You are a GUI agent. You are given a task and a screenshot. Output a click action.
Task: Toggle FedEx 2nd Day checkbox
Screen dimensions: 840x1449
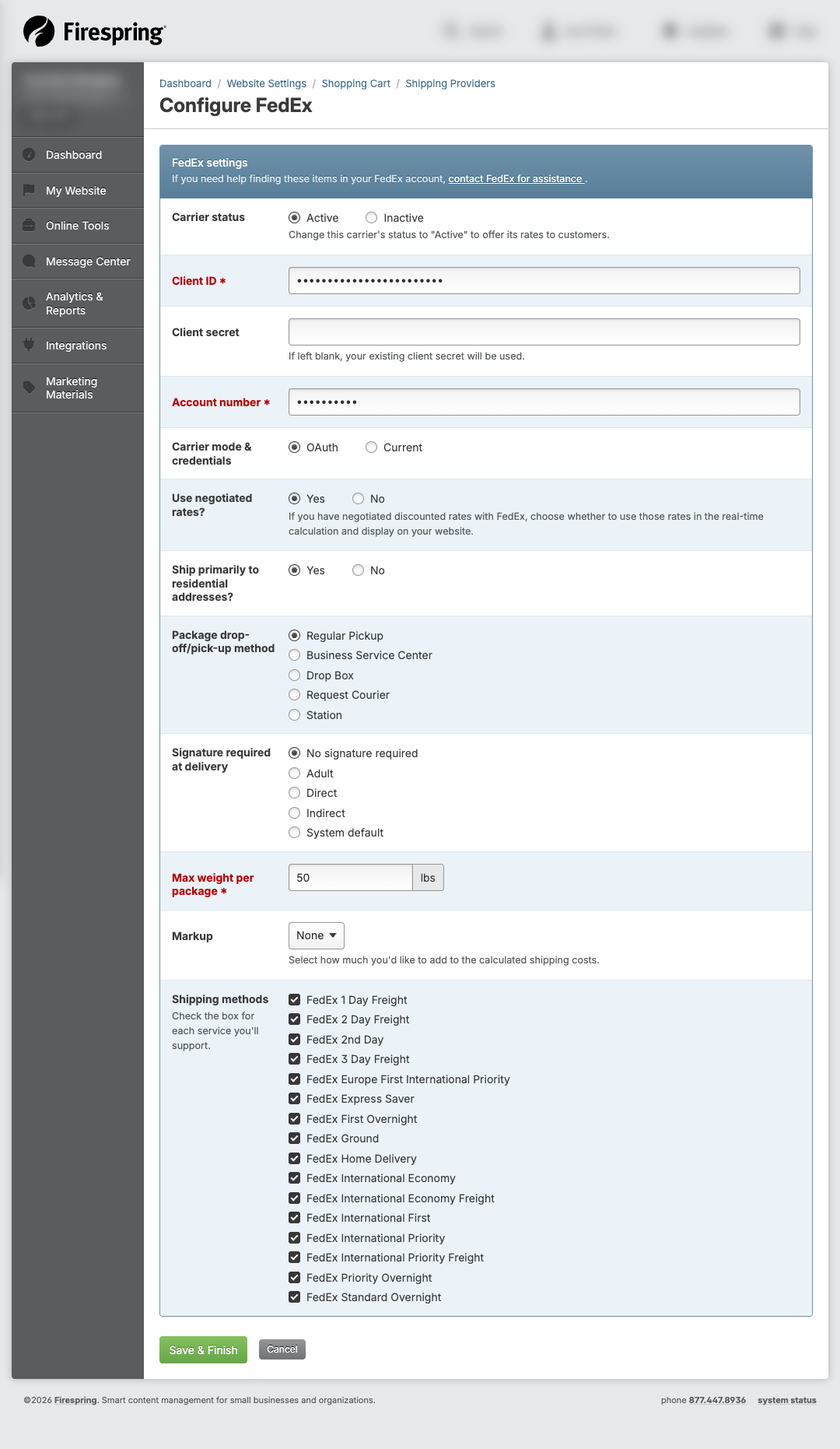click(x=294, y=1040)
